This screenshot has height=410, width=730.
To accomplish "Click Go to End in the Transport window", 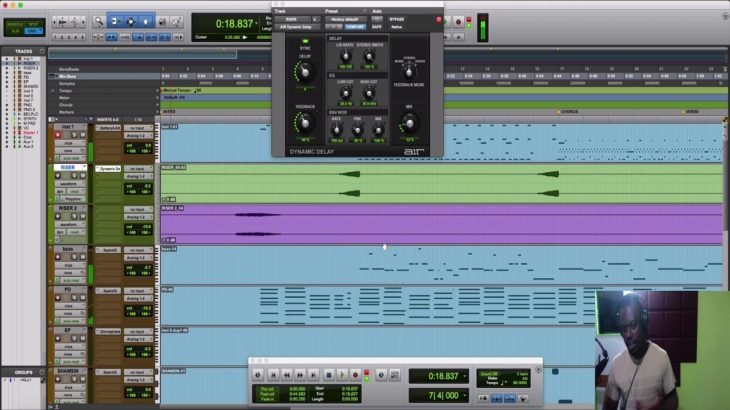I will coord(314,375).
